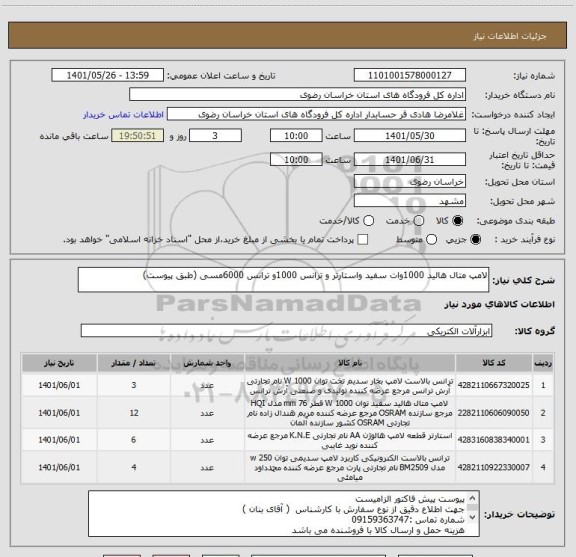Open the اطلاعات تماس خریدار link
Screen dimensions: 576x557
tap(123, 115)
